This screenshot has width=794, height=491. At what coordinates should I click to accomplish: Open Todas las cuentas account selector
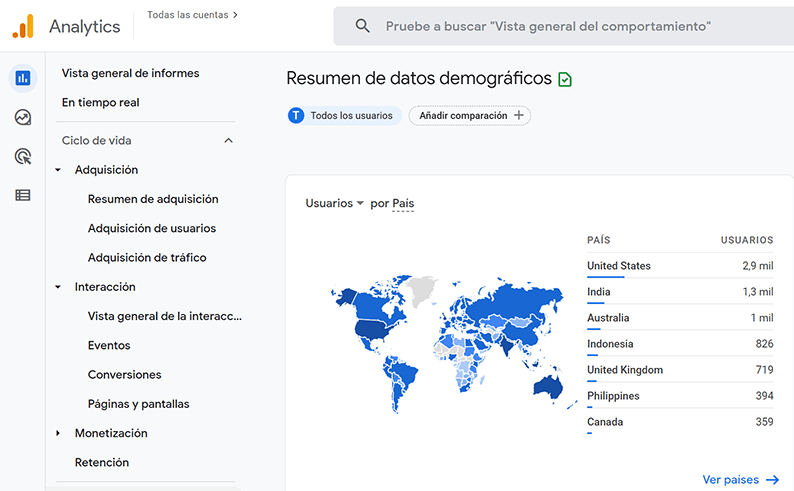point(192,15)
